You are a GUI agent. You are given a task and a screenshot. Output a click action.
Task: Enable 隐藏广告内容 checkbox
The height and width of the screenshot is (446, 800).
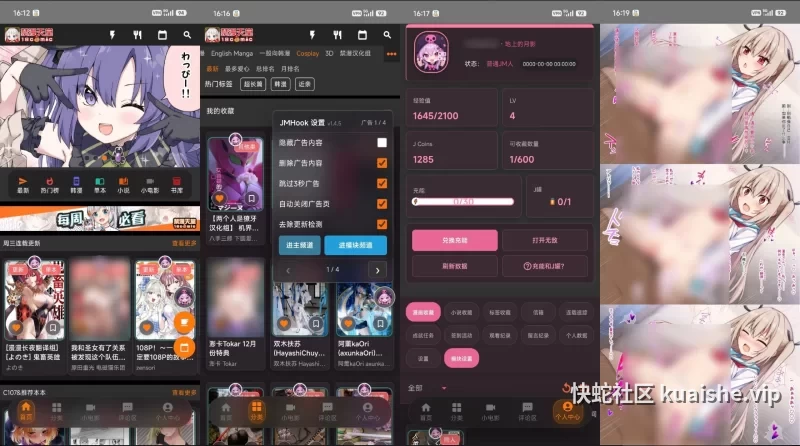tap(382, 143)
